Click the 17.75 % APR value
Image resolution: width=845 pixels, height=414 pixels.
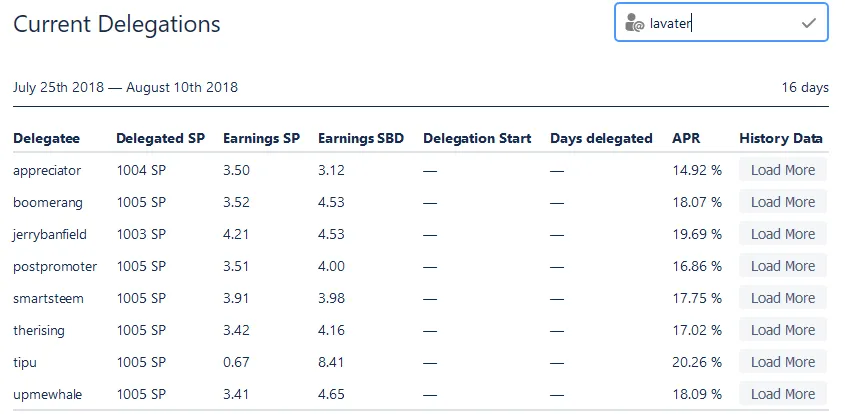[x=697, y=298]
